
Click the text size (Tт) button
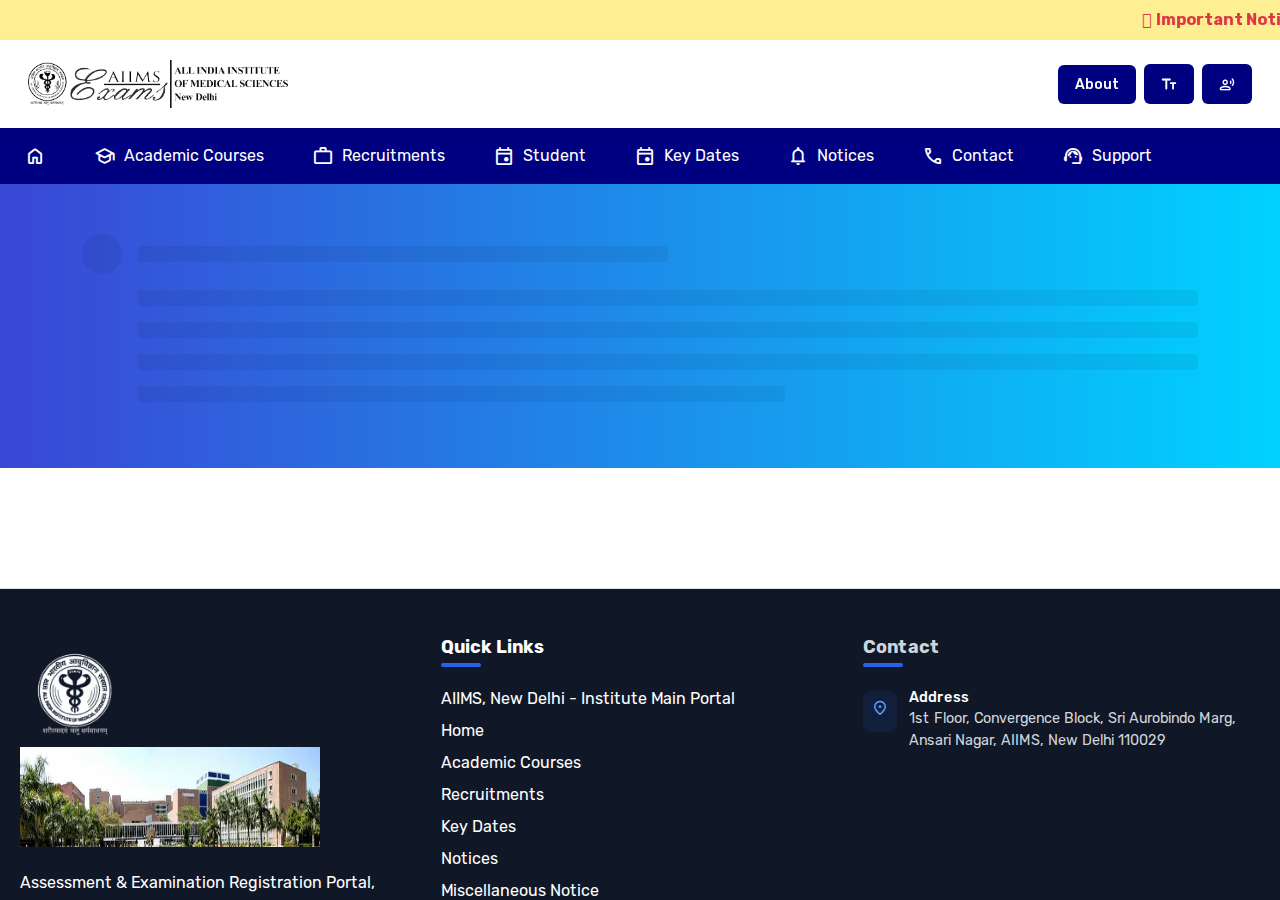click(x=1169, y=84)
